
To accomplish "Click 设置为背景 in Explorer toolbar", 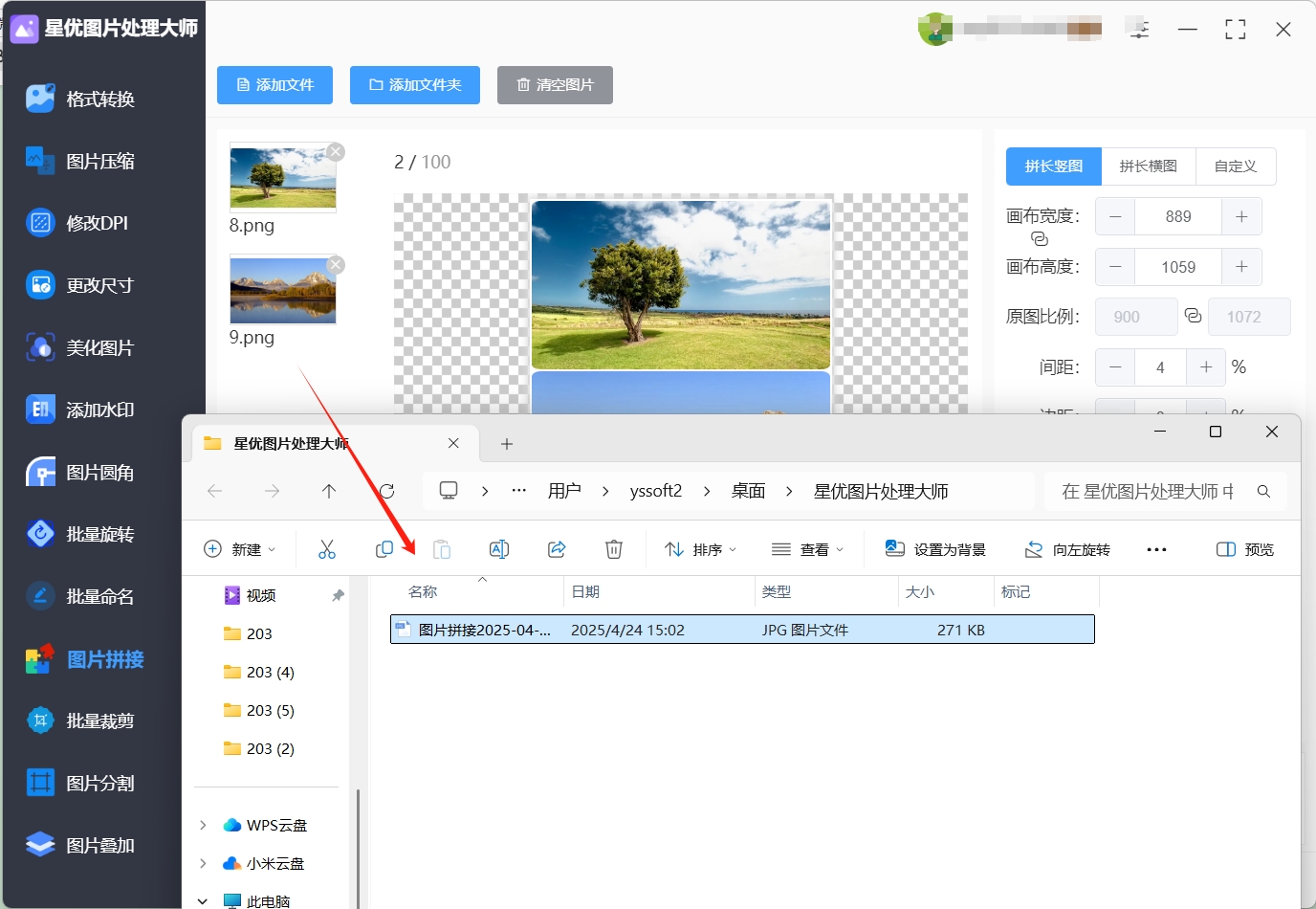I will pyautogui.click(x=935, y=549).
